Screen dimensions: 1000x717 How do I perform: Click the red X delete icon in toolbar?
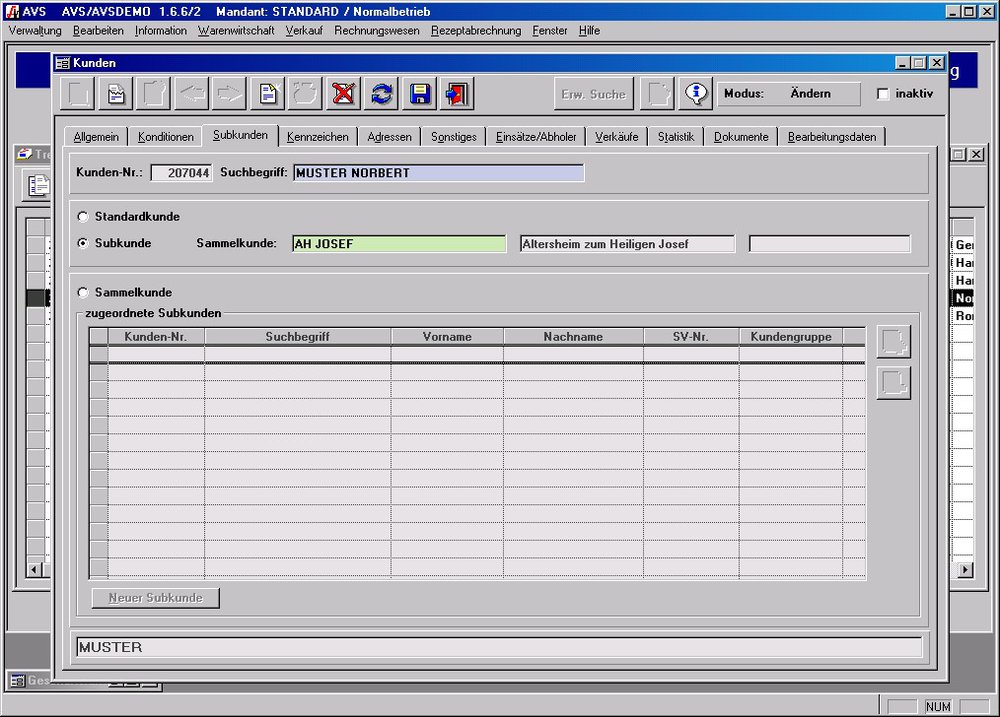[344, 94]
